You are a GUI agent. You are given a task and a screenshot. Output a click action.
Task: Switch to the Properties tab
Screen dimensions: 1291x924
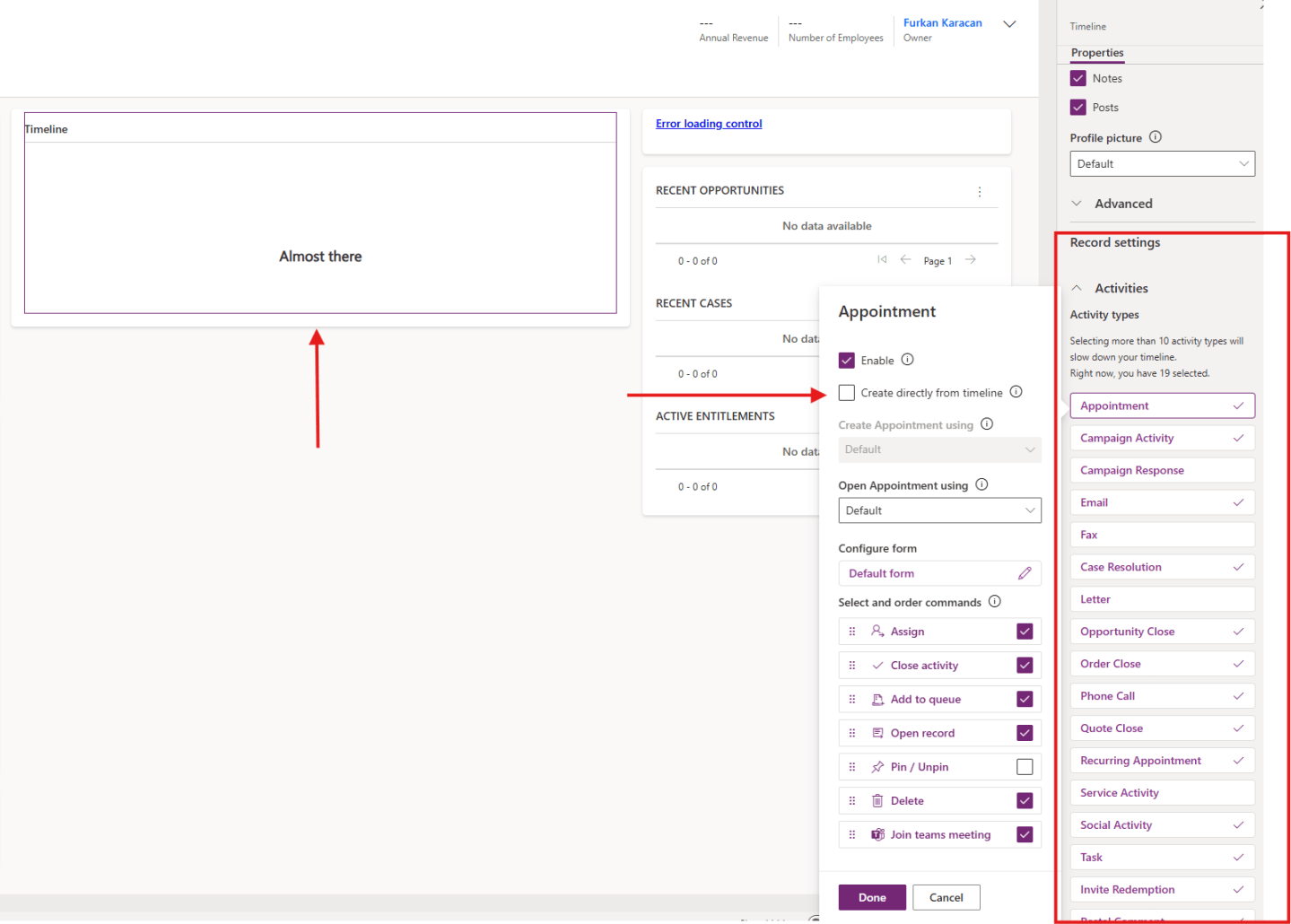point(1097,53)
